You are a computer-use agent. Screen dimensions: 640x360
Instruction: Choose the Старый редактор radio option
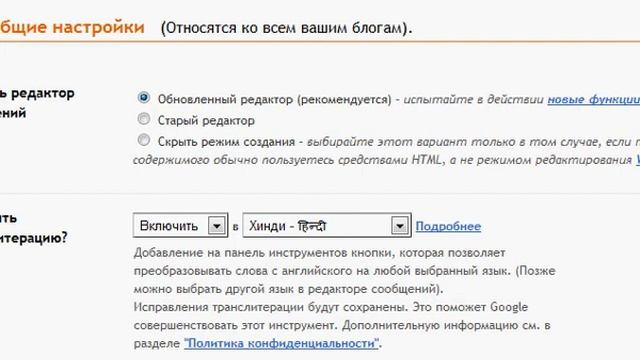pyautogui.click(x=144, y=119)
